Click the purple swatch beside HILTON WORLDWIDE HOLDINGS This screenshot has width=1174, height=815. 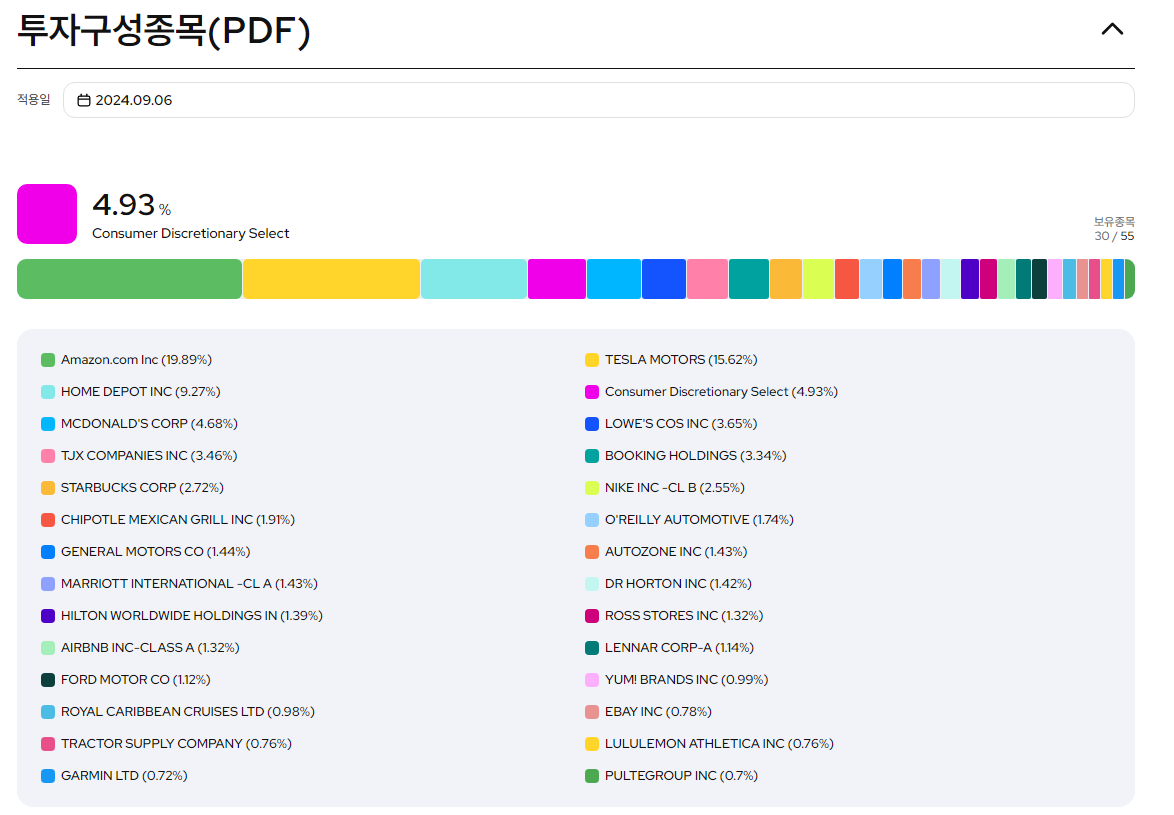pos(48,616)
